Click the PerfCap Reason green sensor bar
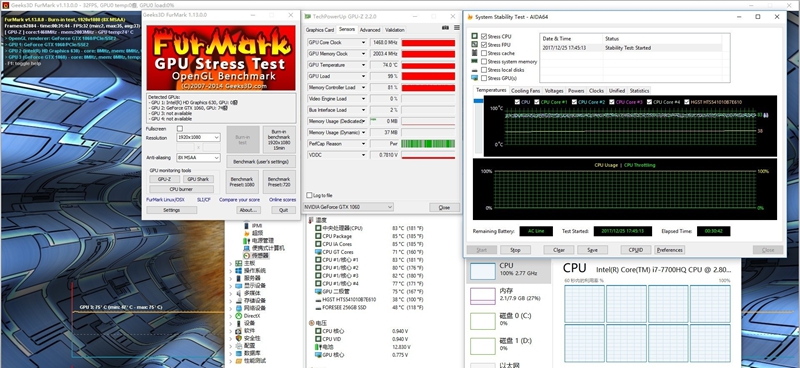The image size is (800, 368). click(x=428, y=143)
